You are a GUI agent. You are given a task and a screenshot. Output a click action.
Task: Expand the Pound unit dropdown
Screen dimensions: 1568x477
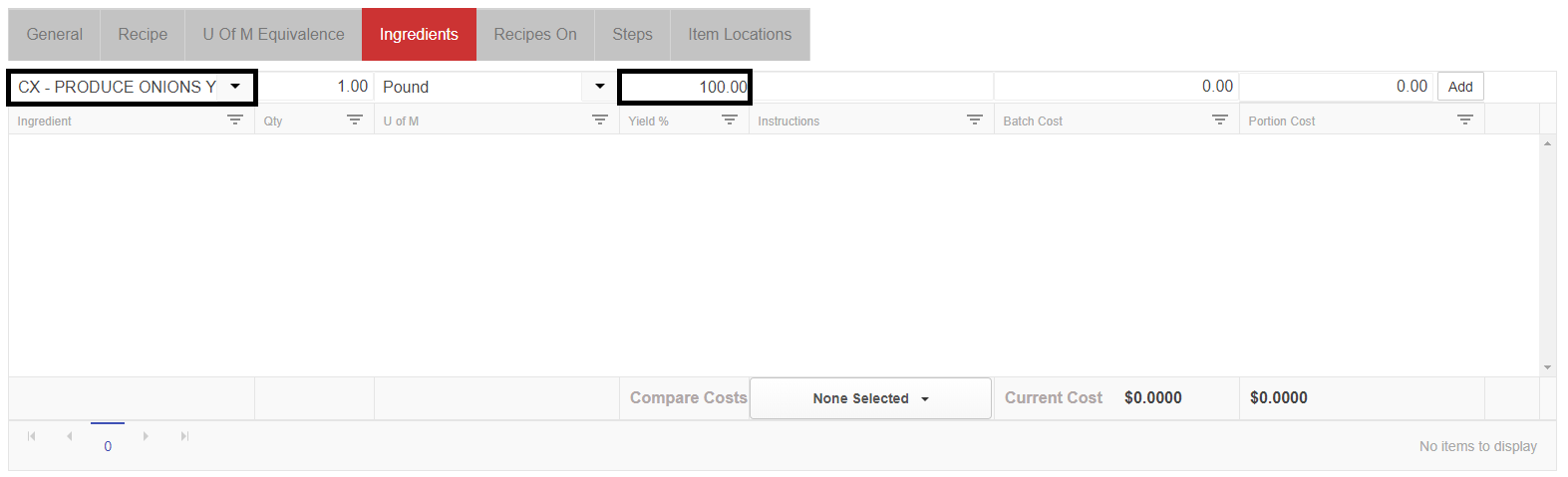[x=599, y=87]
